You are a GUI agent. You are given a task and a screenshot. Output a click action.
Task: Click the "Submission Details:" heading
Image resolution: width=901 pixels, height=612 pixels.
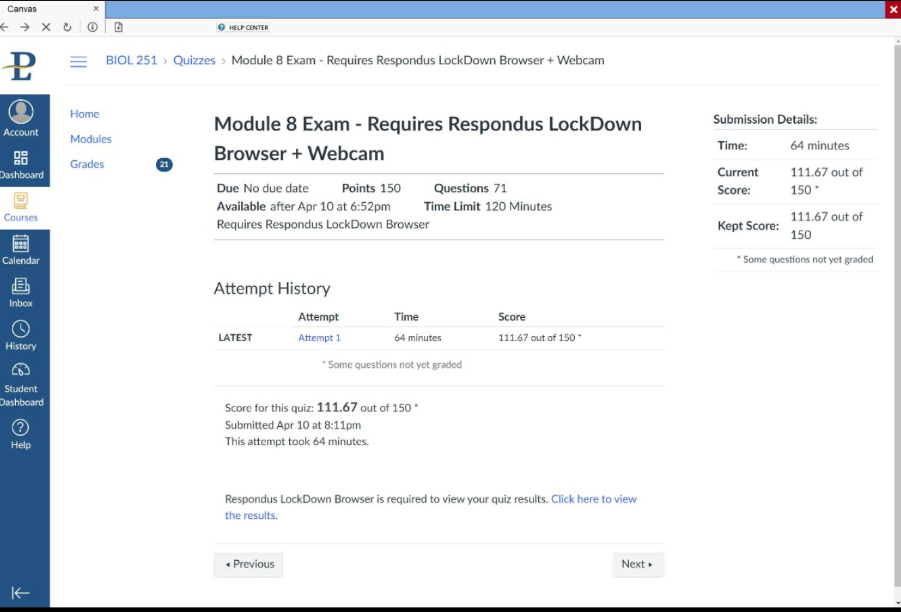(765, 120)
